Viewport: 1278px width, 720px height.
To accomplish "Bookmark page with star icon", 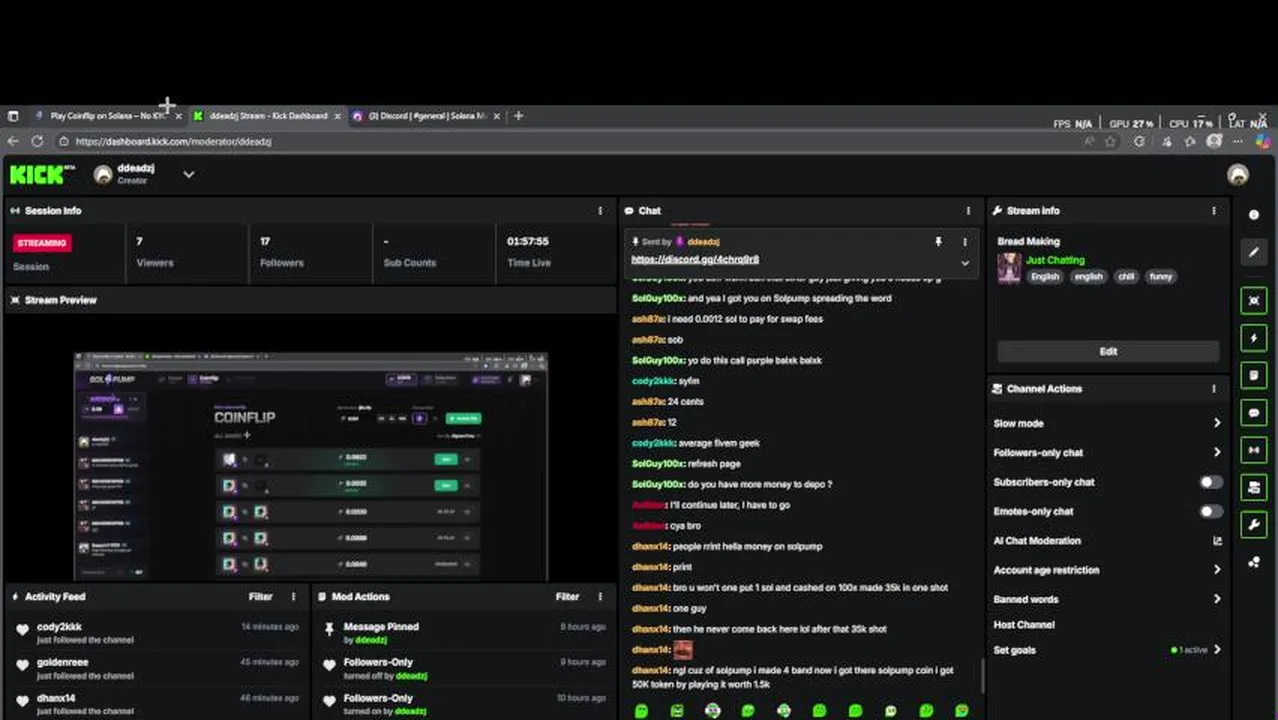I will [1110, 142].
